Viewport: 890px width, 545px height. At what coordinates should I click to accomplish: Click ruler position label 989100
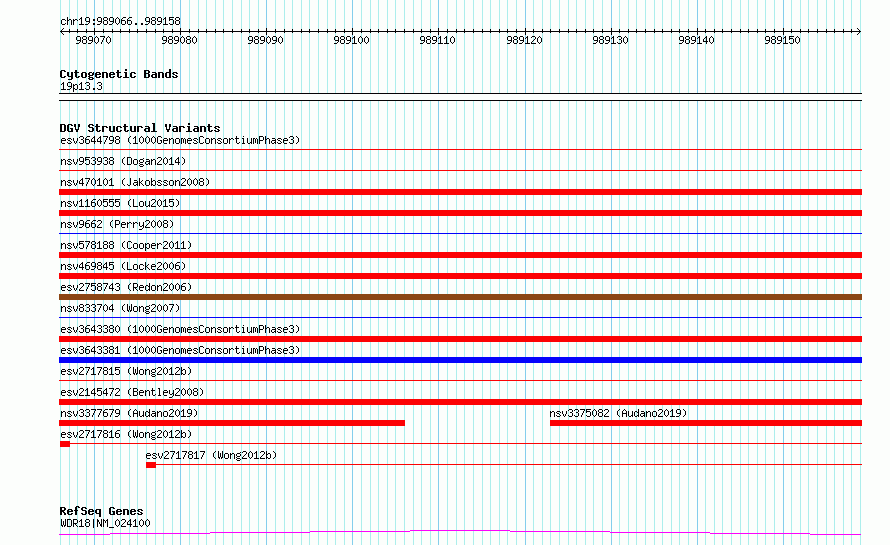[x=351, y=40]
